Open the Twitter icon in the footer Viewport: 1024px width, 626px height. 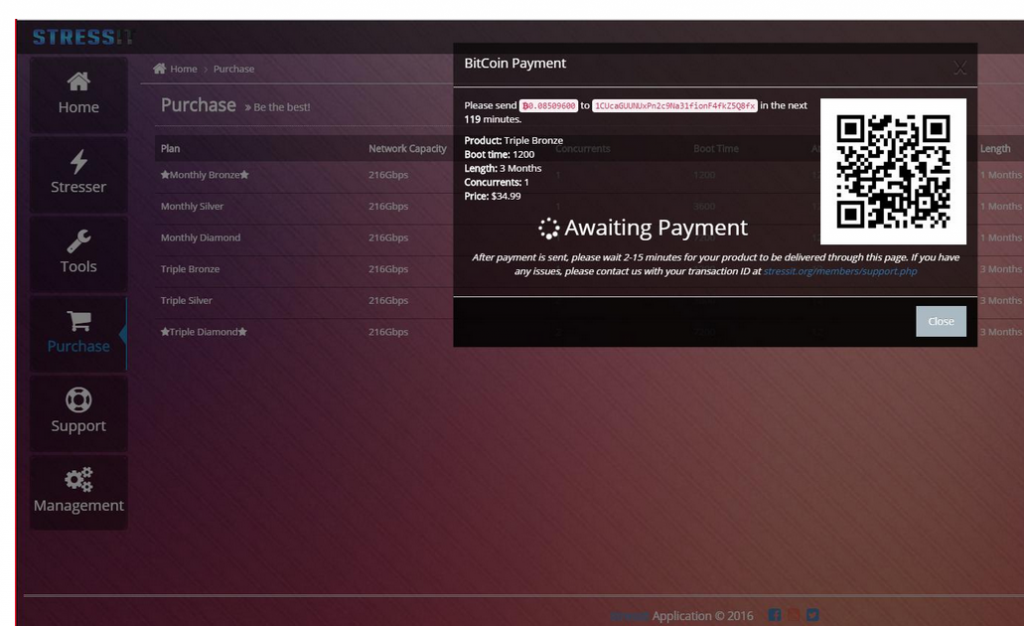[x=812, y=615]
